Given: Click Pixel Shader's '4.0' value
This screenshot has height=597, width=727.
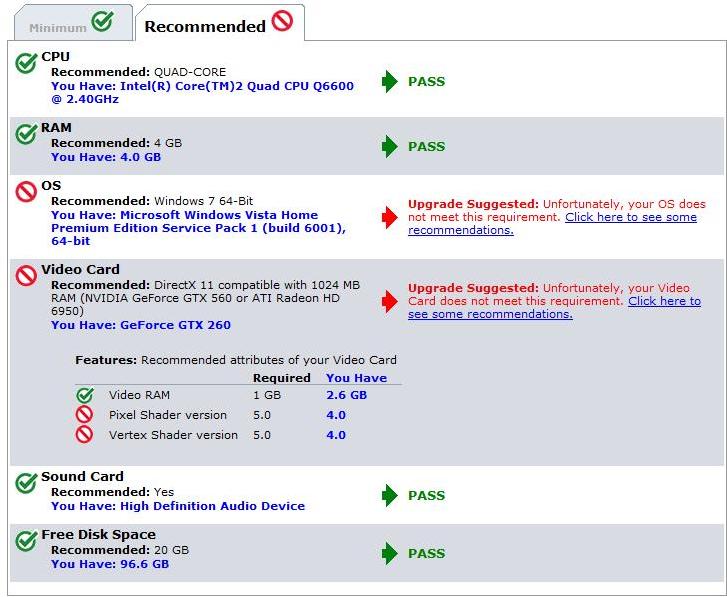Looking at the screenshot, I should tap(336, 415).
